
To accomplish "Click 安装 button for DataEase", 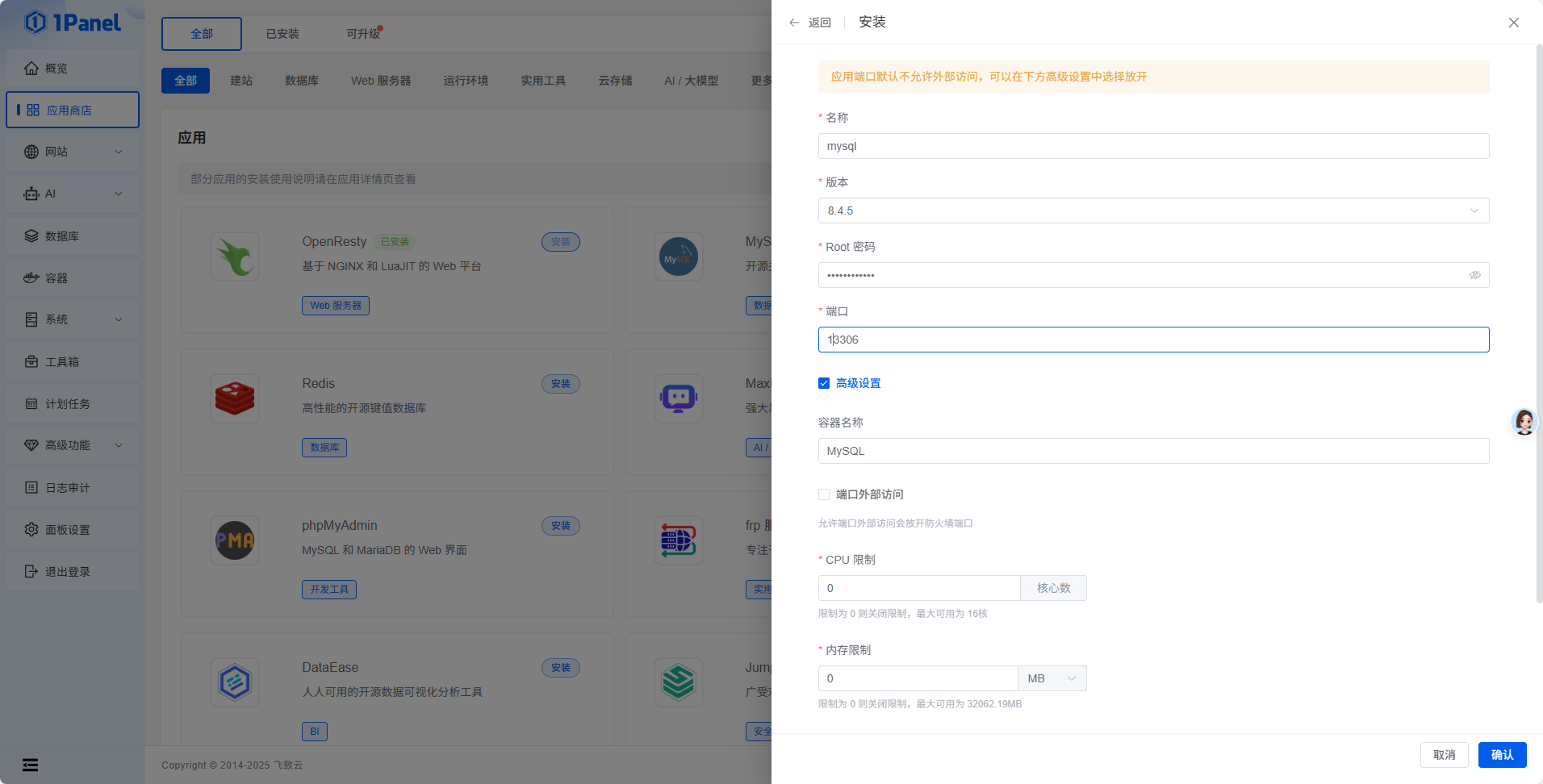I will click(561, 668).
